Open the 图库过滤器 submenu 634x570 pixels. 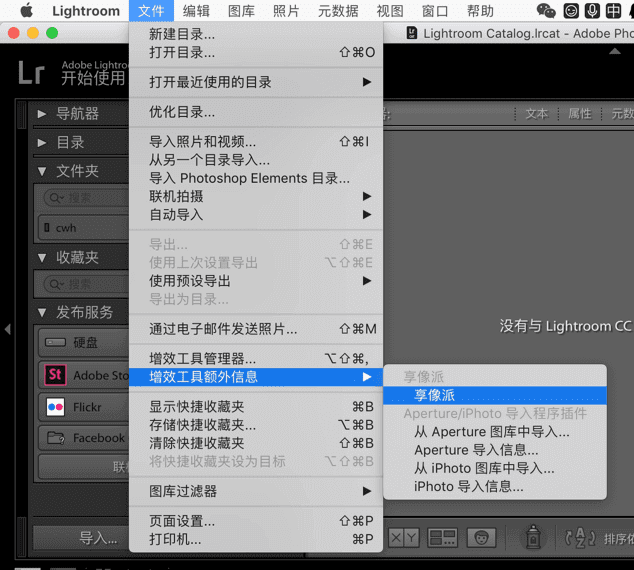[256, 491]
